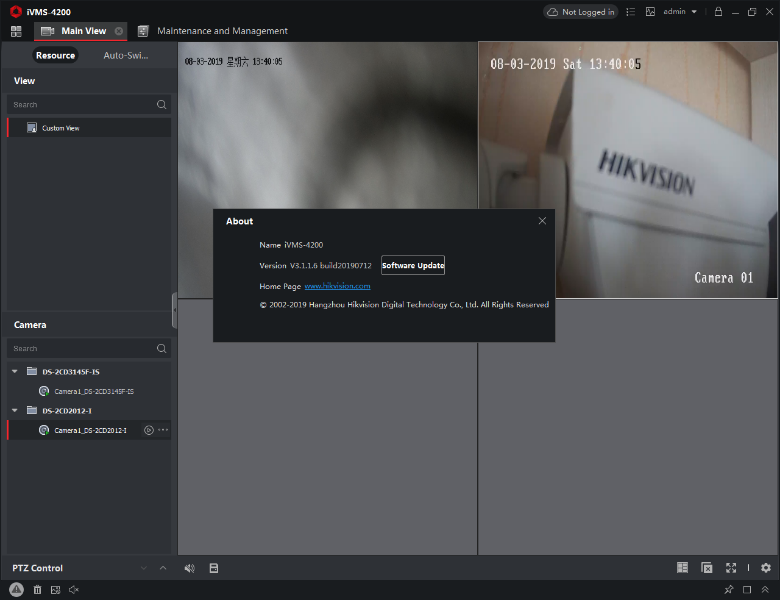This screenshot has height=600, width=780.
Task: Toggle the live view audio speaker icon
Action: pos(190,568)
